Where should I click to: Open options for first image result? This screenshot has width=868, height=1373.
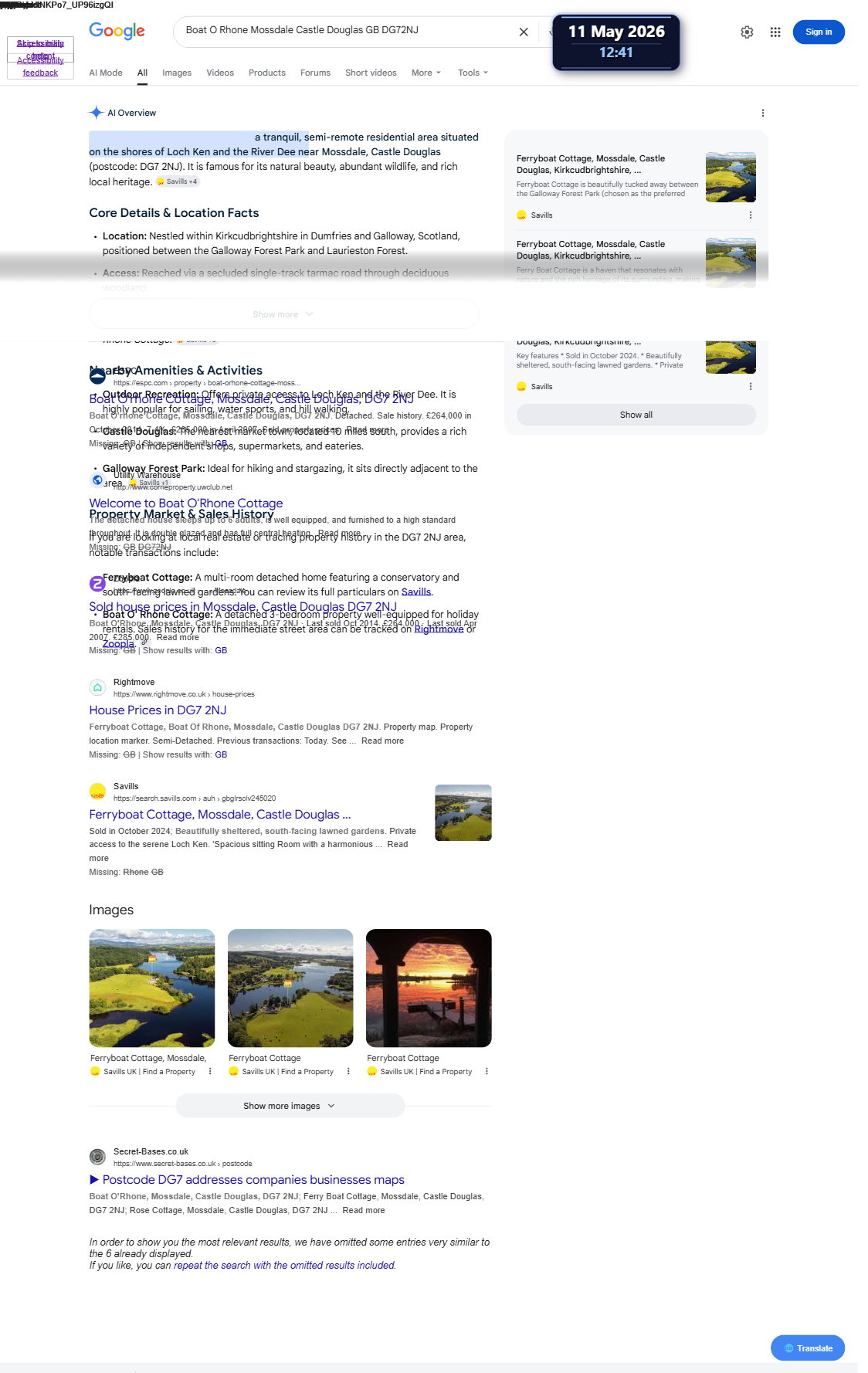point(210,1072)
